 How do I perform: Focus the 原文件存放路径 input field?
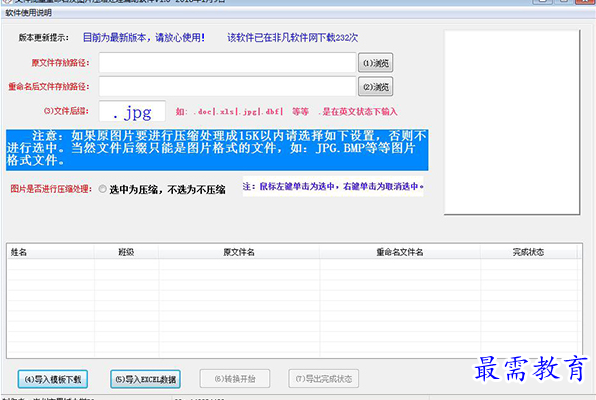(x=227, y=63)
